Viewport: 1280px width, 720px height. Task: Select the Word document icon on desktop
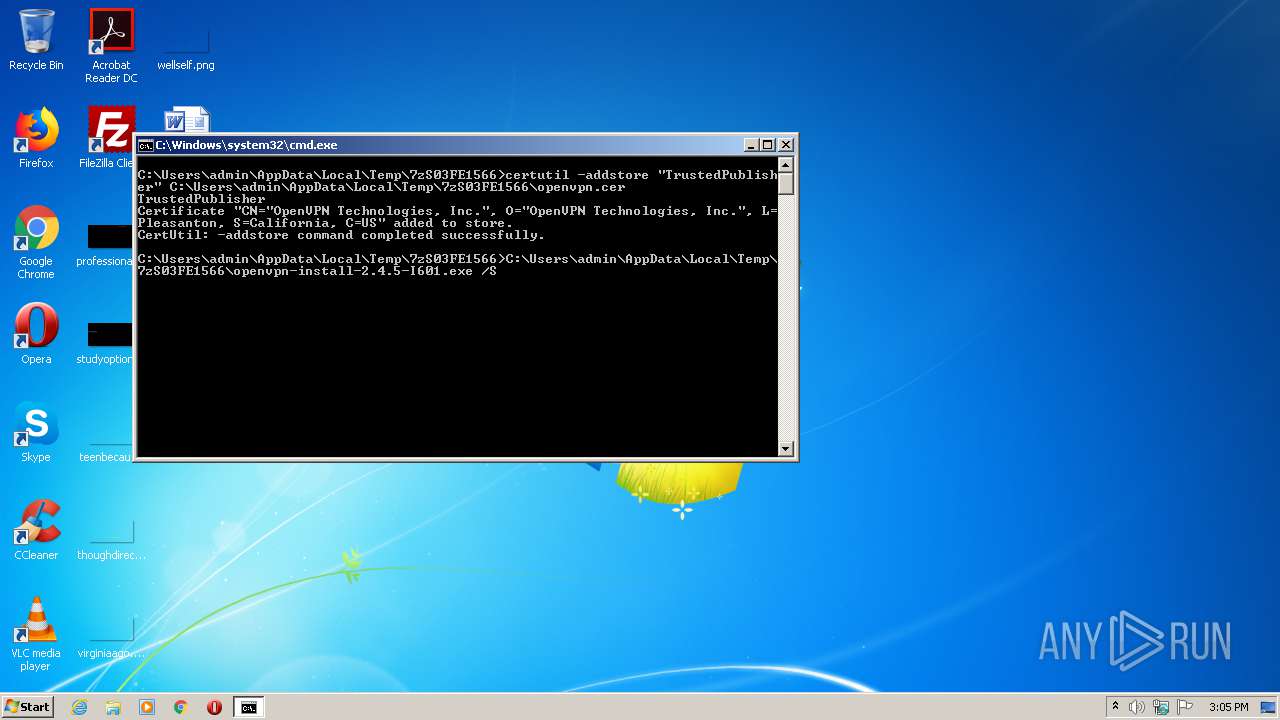pos(186,120)
